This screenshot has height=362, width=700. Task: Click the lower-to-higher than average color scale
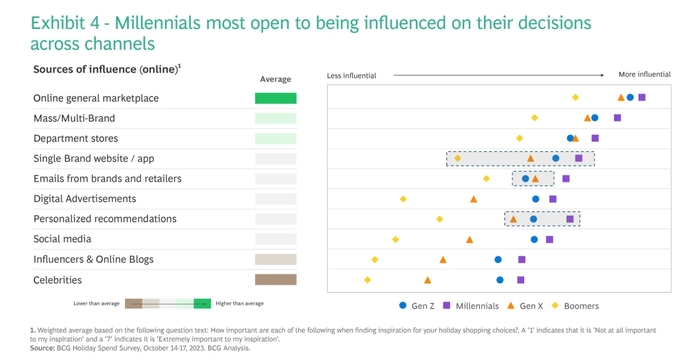click(168, 304)
